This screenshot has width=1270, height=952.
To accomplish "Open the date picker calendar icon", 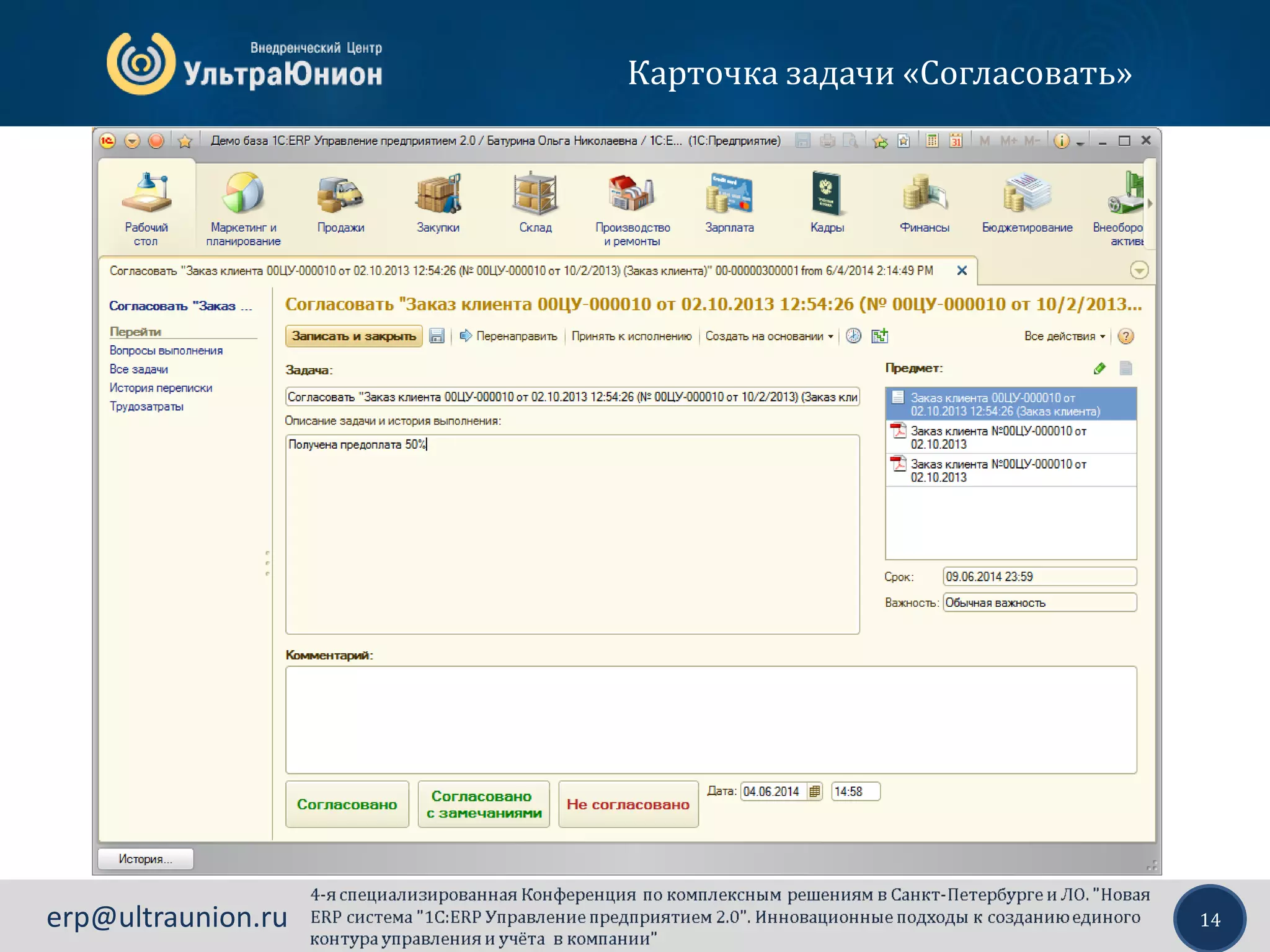I will (x=815, y=791).
